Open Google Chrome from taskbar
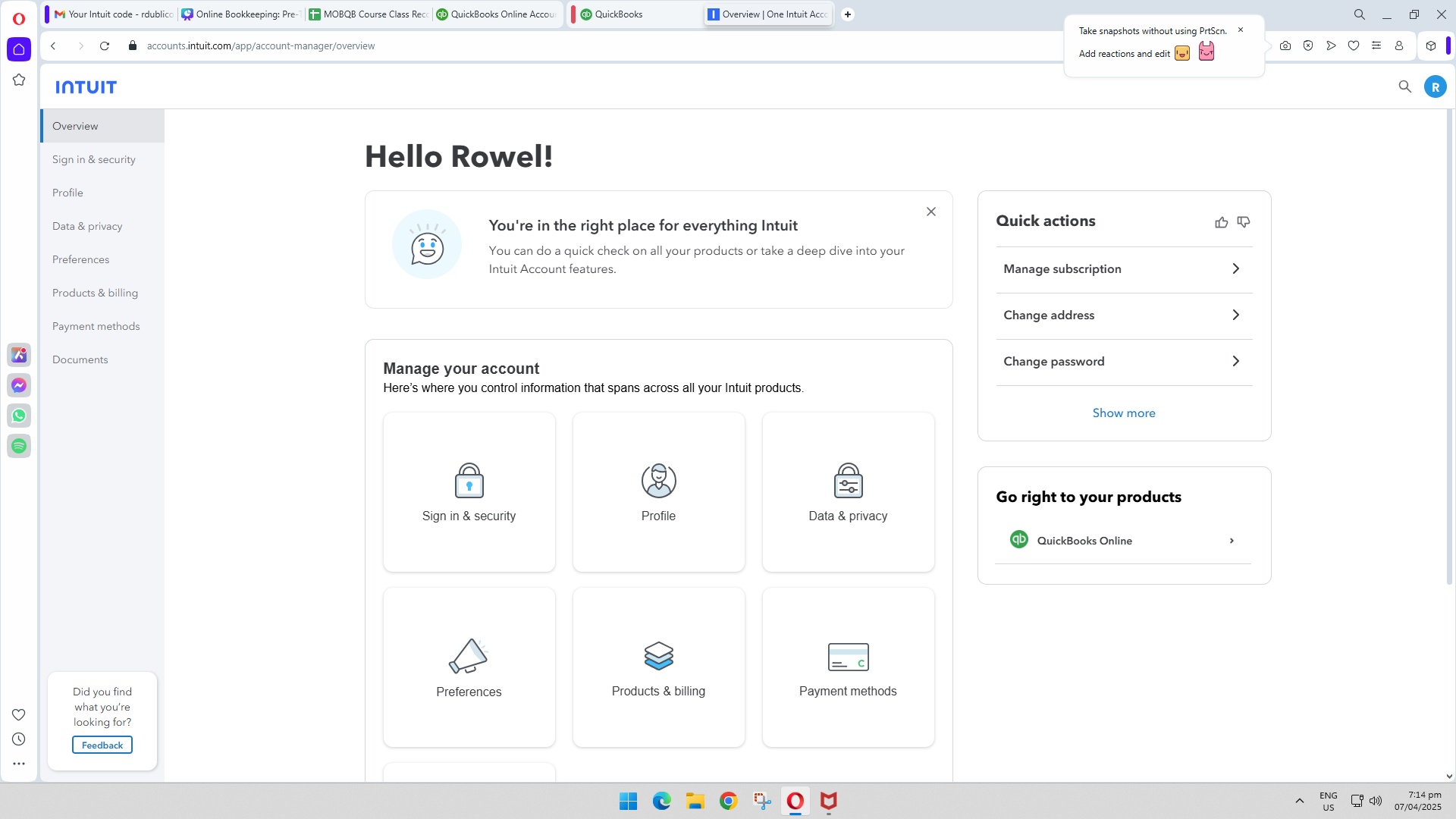1456x819 pixels. point(729,801)
